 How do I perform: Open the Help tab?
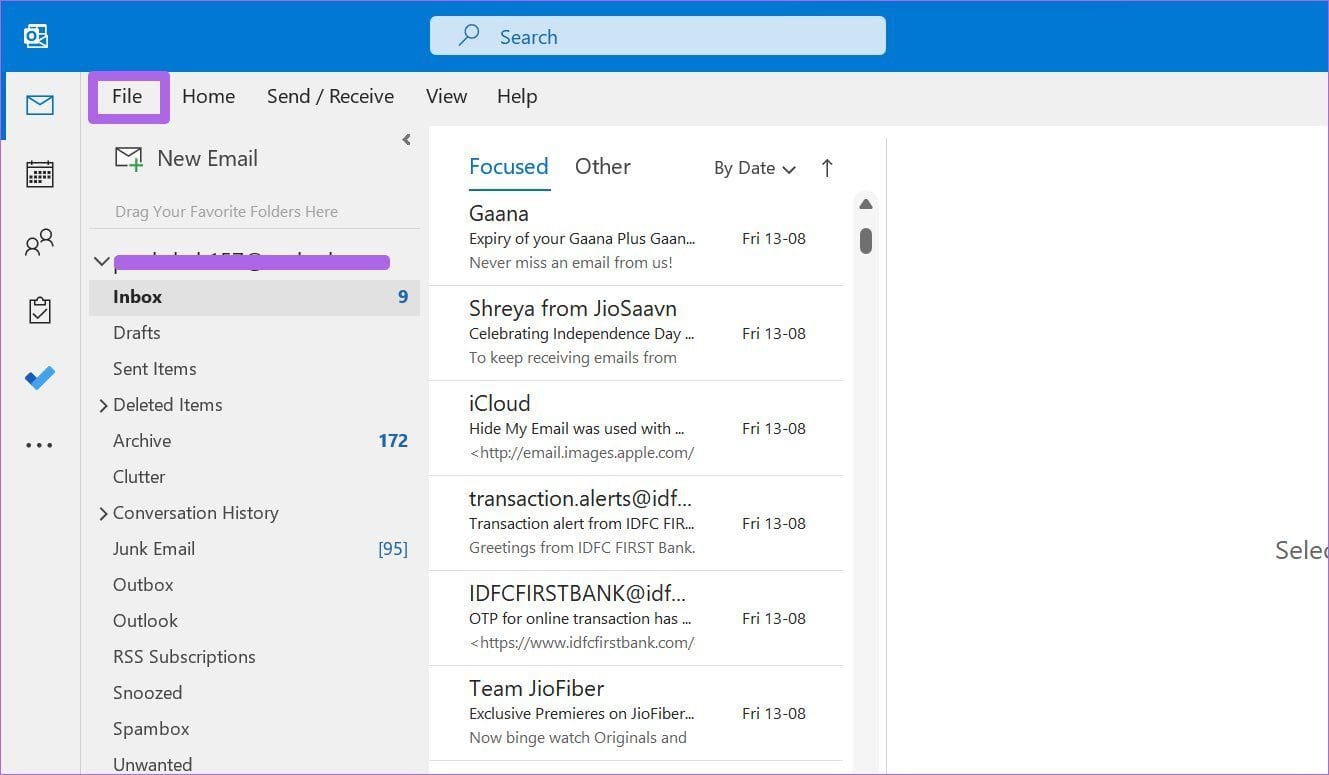click(517, 96)
